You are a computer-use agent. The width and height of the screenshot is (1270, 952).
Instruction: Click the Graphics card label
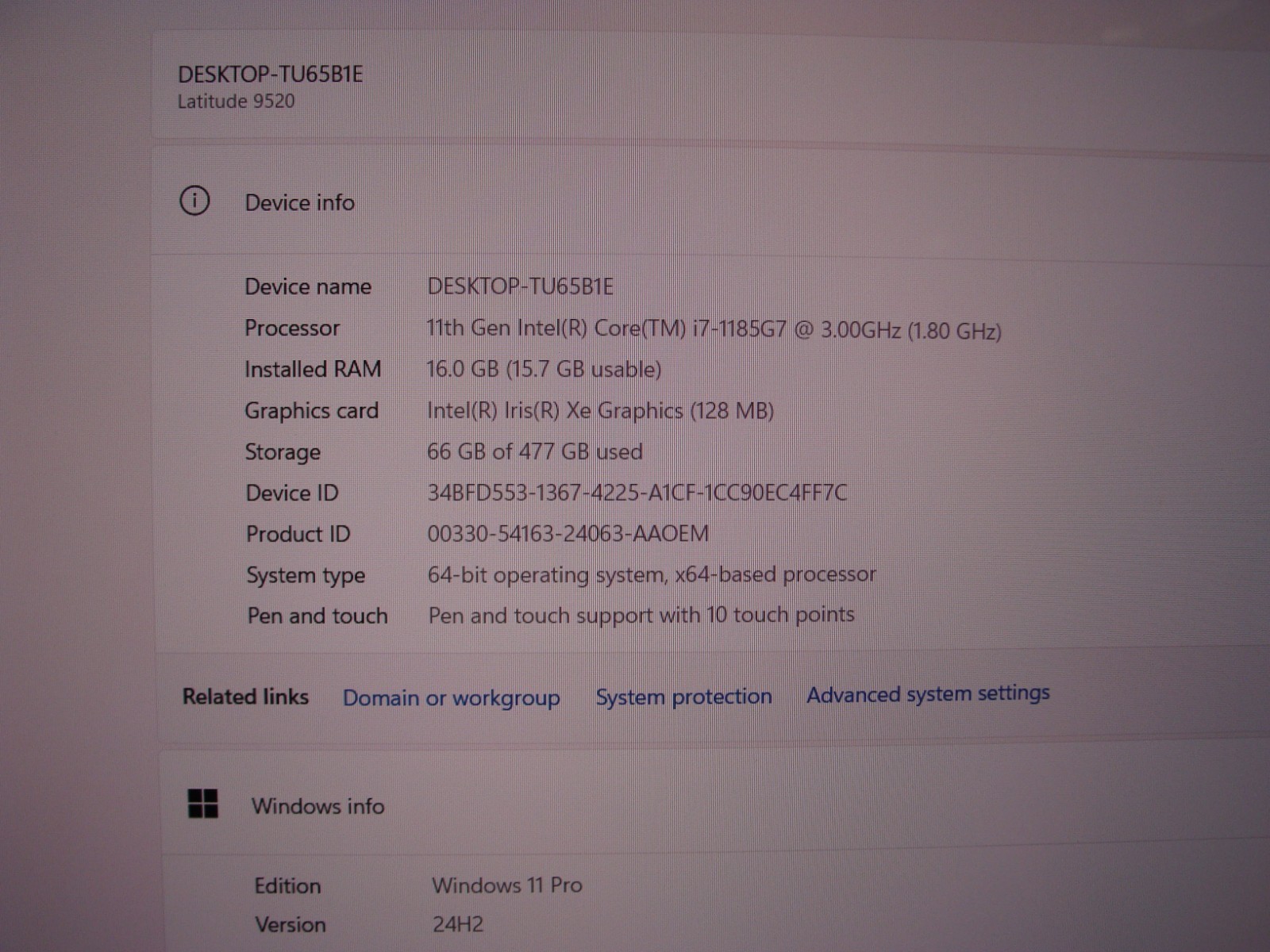pyautogui.click(x=311, y=411)
